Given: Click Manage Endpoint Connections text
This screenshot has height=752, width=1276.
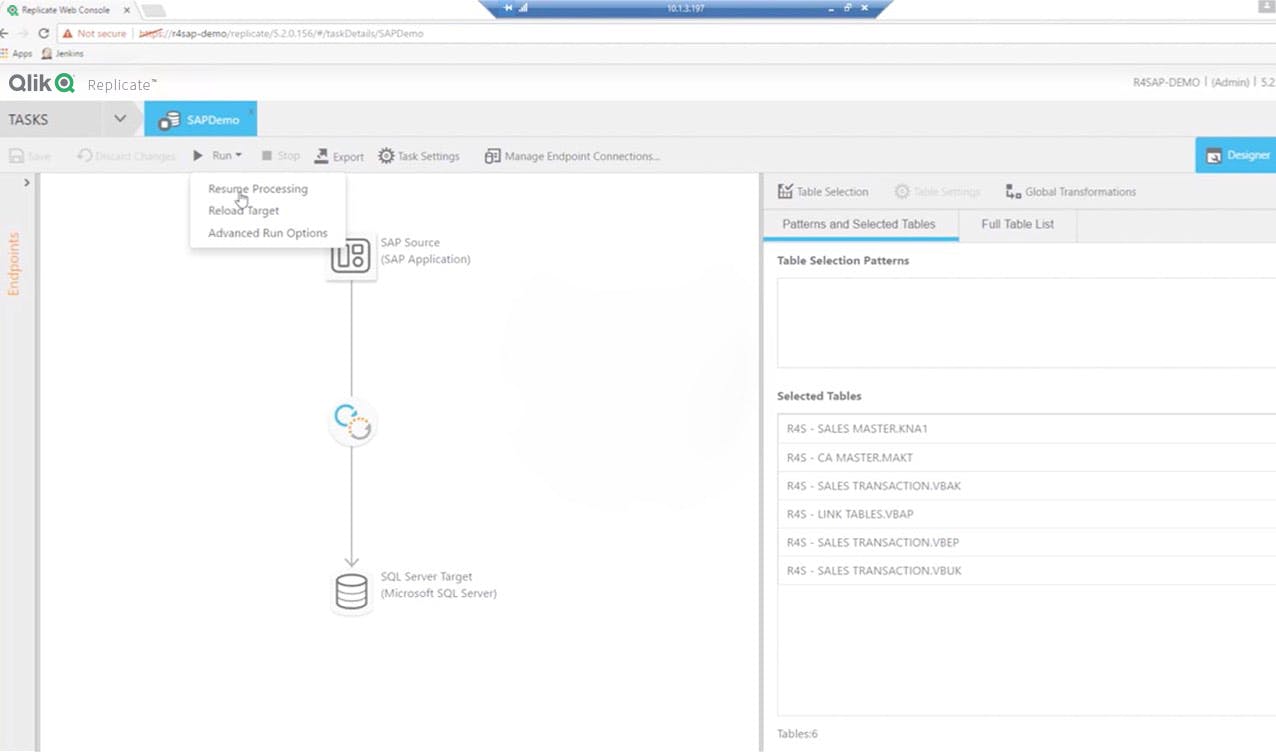Looking at the screenshot, I should [582, 156].
